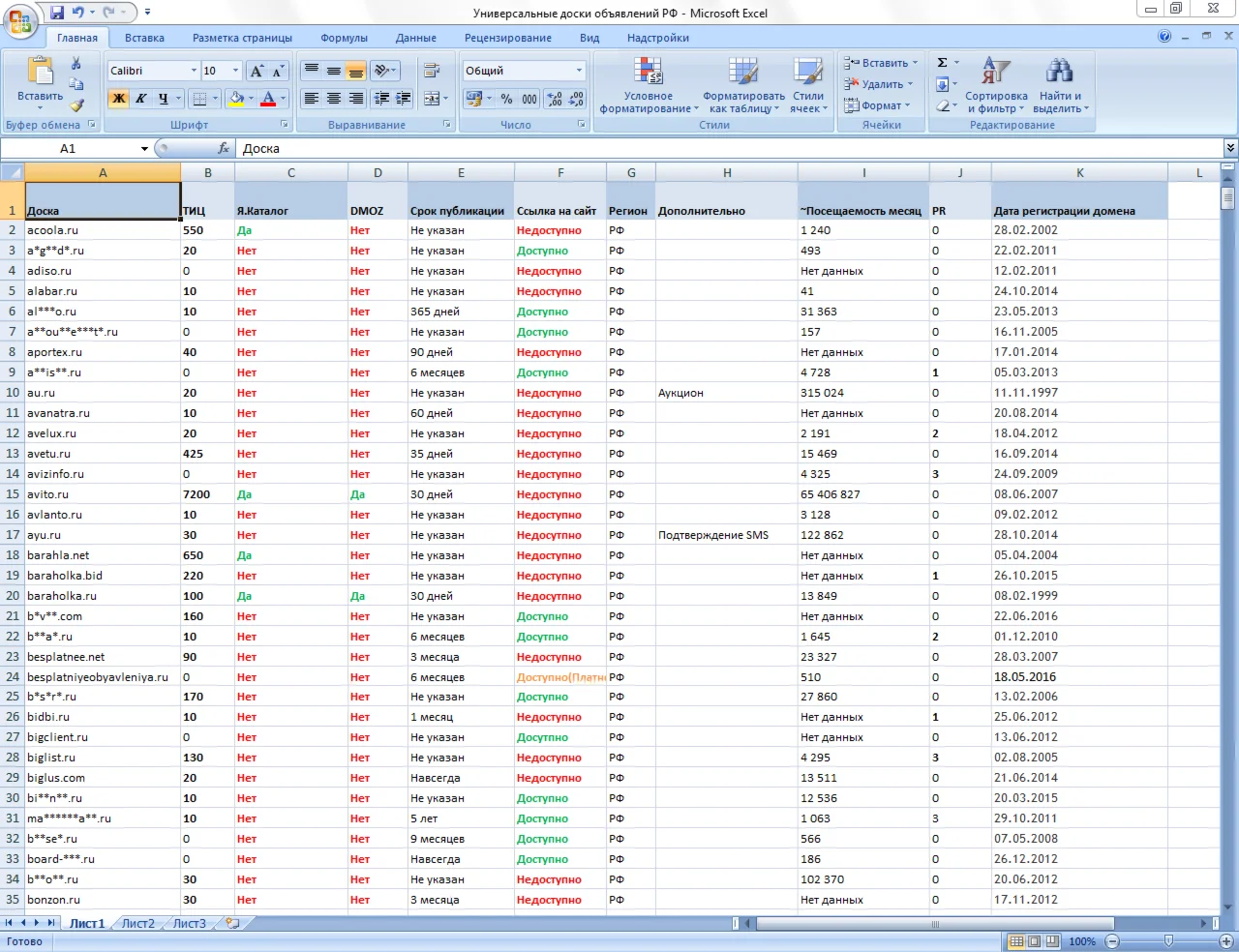The image size is (1239, 952).
Task: Click Find and Select binoculars icon
Action: (1059, 72)
